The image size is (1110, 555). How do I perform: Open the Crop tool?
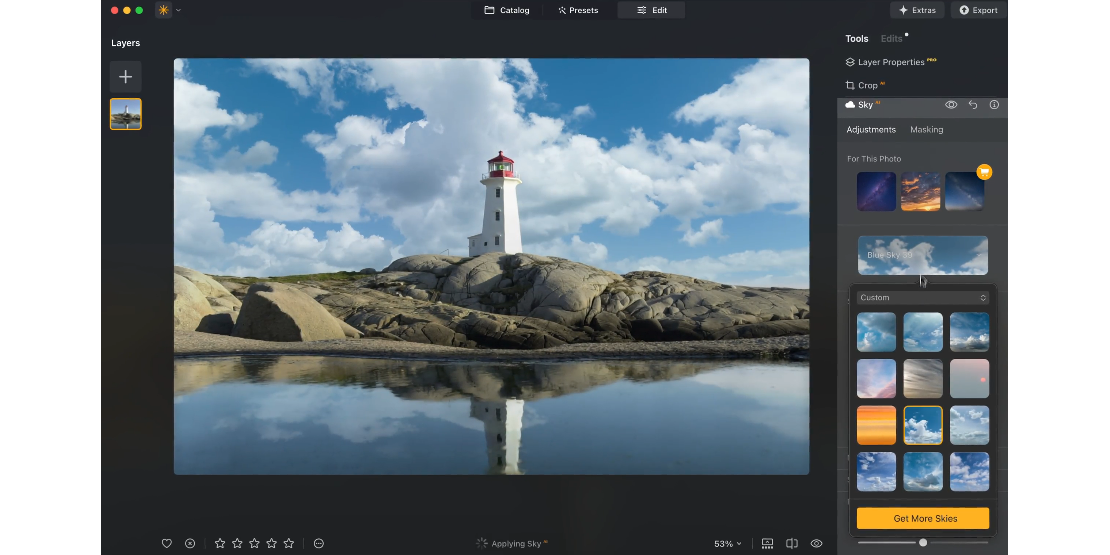(866, 85)
